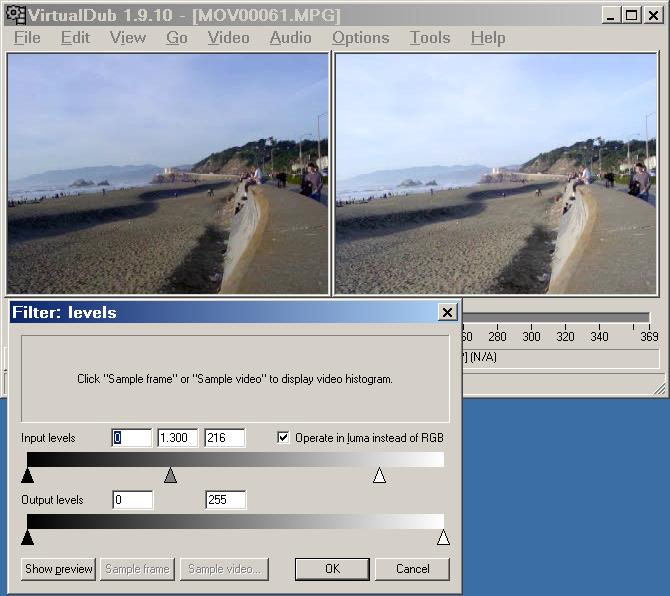Image resolution: width=670 pixels, height=596 pixels.
Task: Open the File menu
Action: (x=27, y=38)
